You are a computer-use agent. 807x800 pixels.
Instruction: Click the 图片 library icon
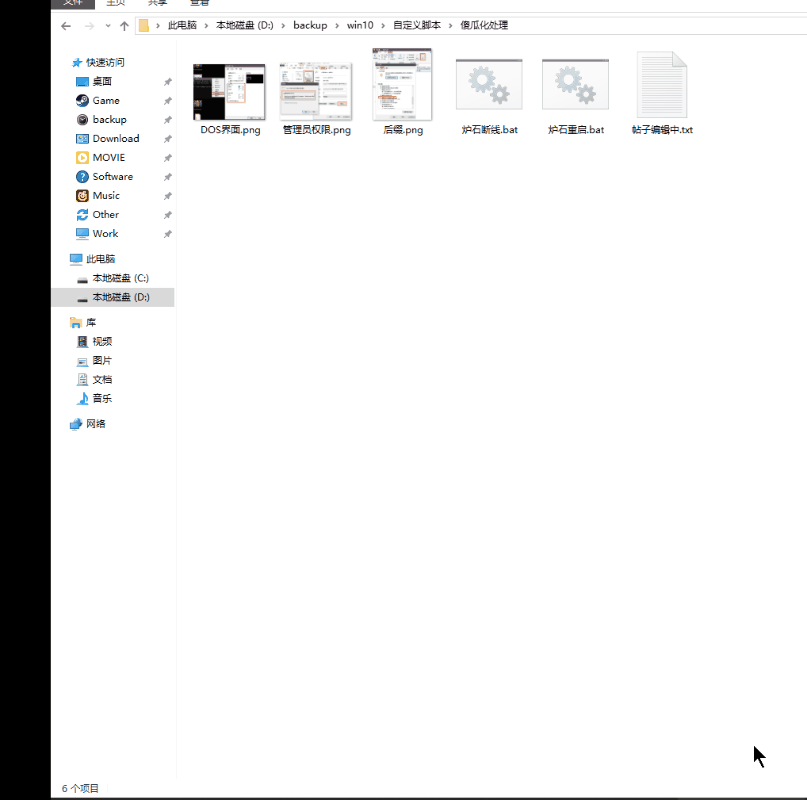[x=82, y=361]
